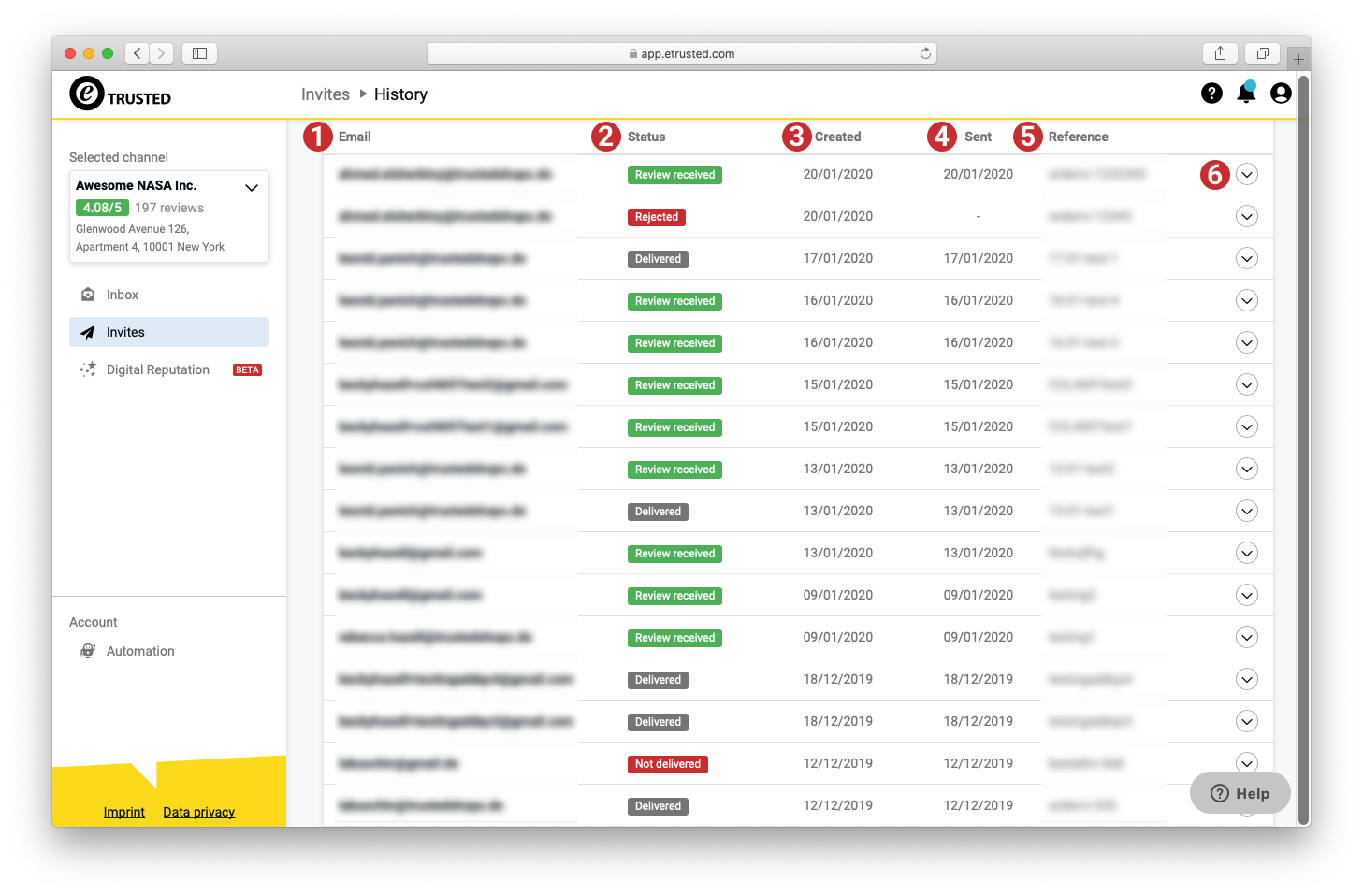Click the BETA badge beside Digital Reputation
Screen dimensions: 1363x896
click(247, 370)
